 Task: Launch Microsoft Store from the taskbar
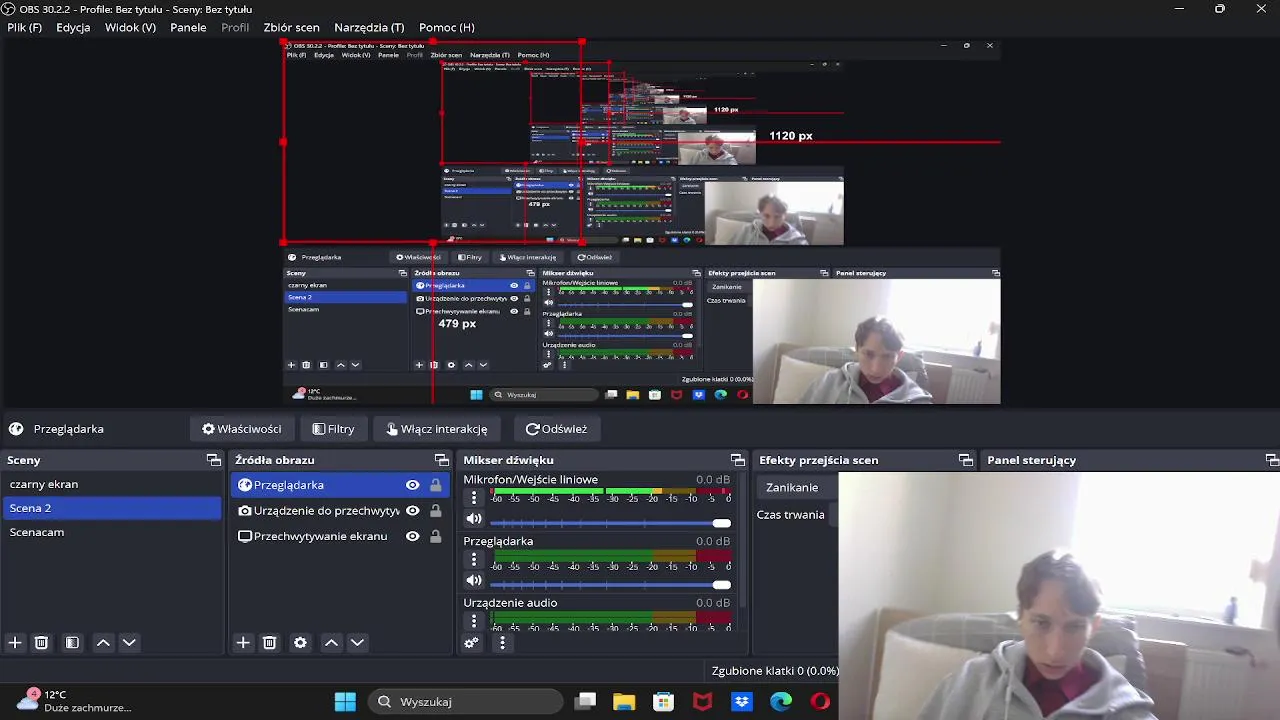(x=663, y=702)
